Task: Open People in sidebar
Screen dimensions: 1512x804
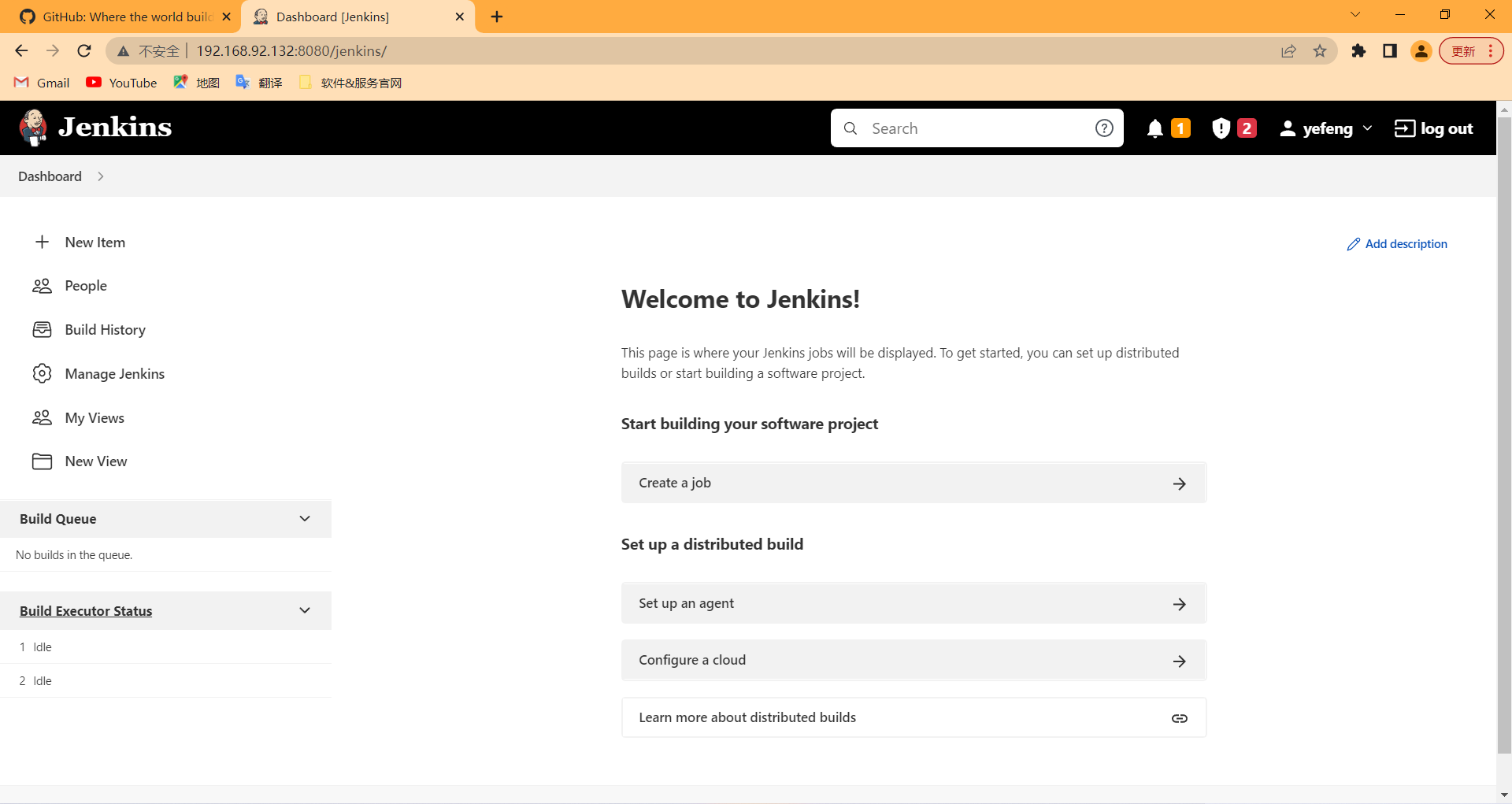Action: (86, 286)
